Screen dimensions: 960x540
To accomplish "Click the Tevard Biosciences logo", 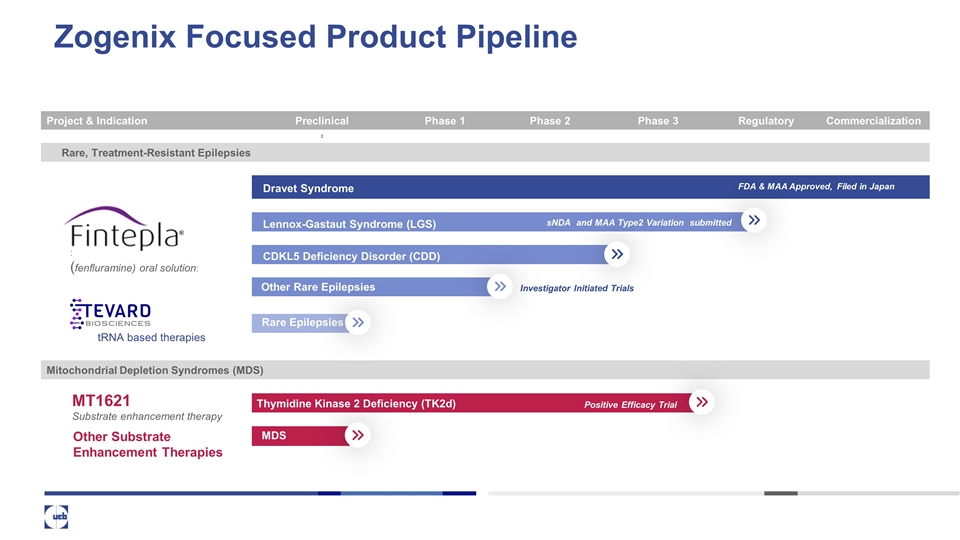I will click(111, 313).
